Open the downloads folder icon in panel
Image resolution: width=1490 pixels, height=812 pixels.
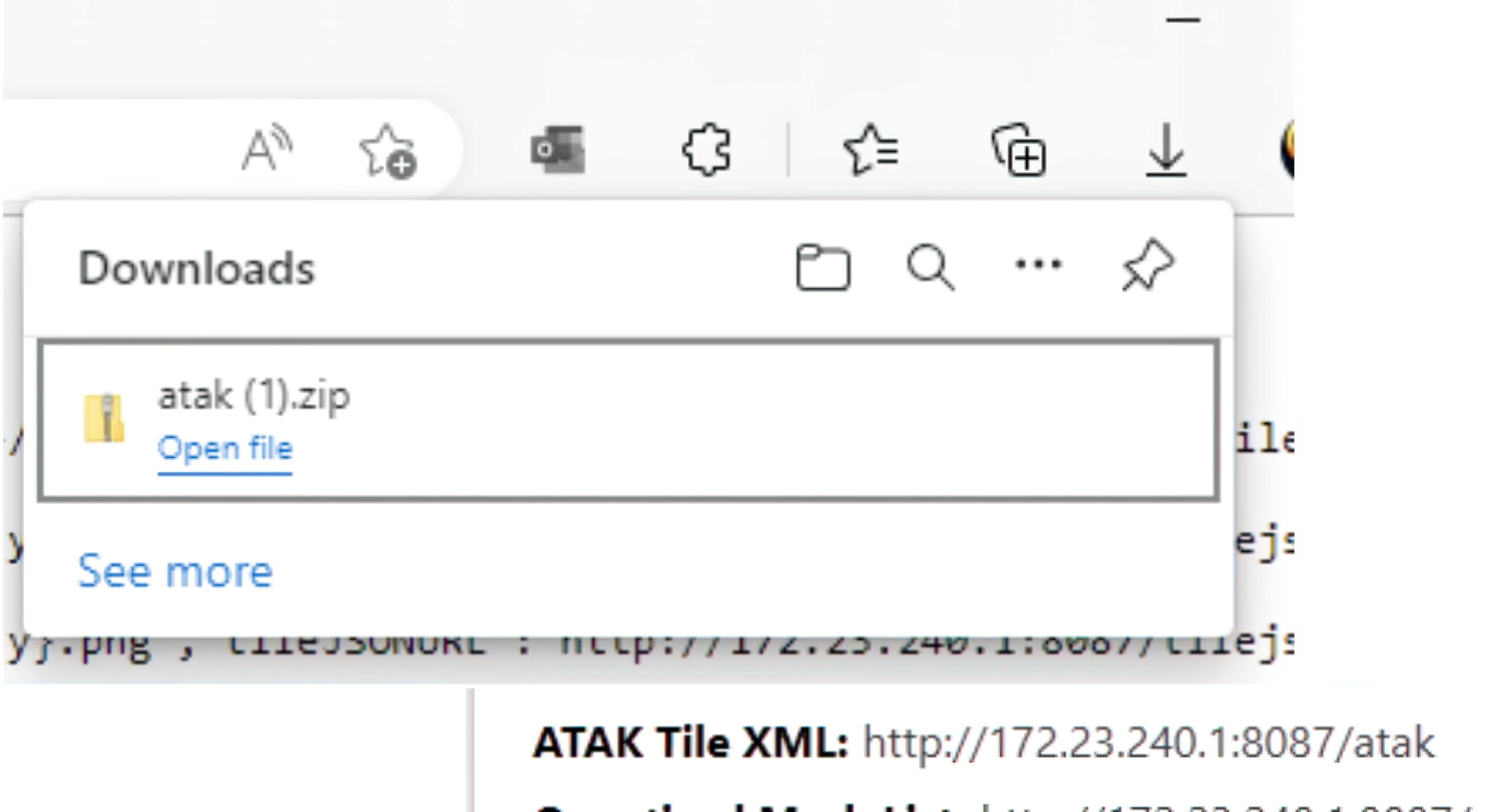pos(823,267)
